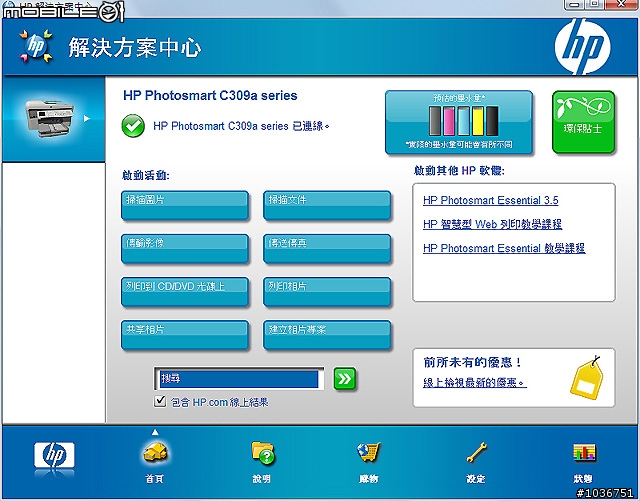
Task: Open HP Photosmart Essential 3.5 link
Action: coord(491,200)
